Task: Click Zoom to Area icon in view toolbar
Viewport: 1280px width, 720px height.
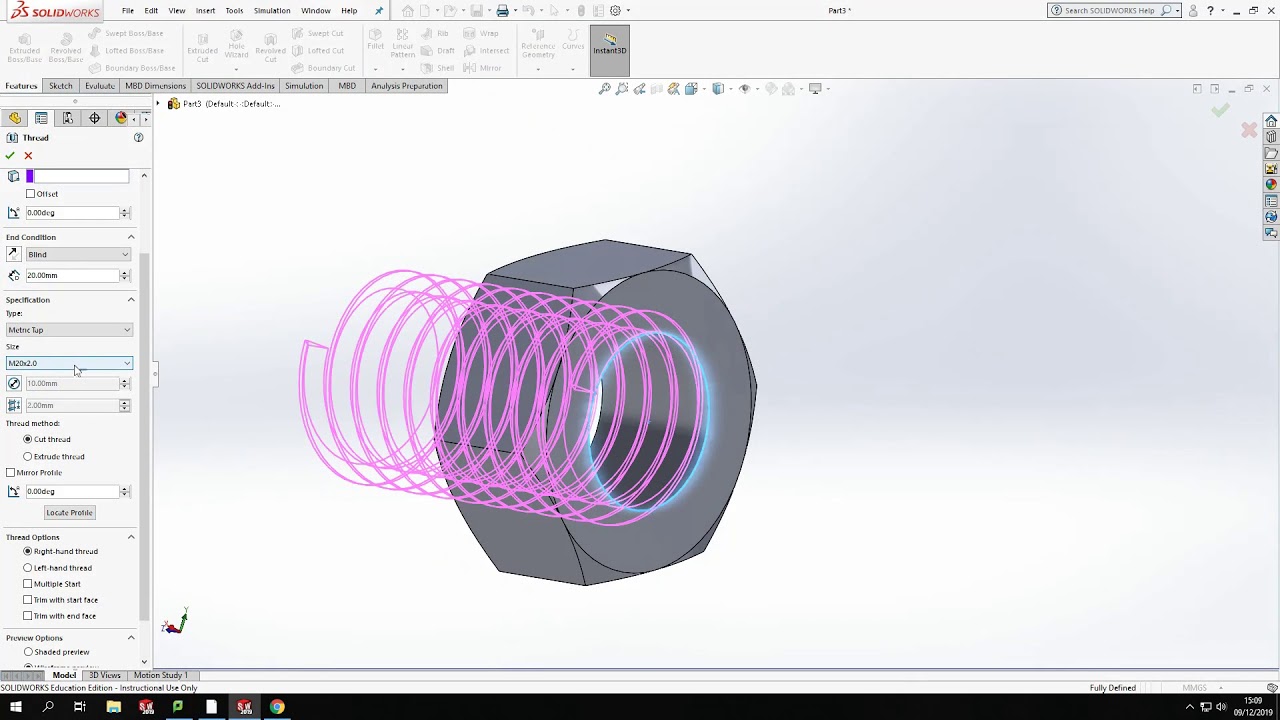Action: click(622, 89)
